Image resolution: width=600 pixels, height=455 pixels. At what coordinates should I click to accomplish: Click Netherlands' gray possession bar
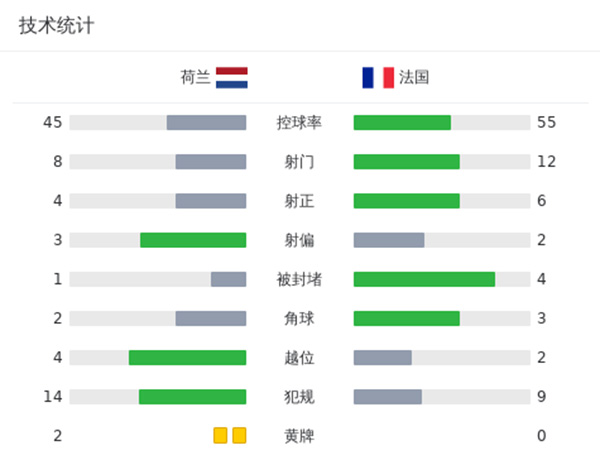click(x=206, y=123)
